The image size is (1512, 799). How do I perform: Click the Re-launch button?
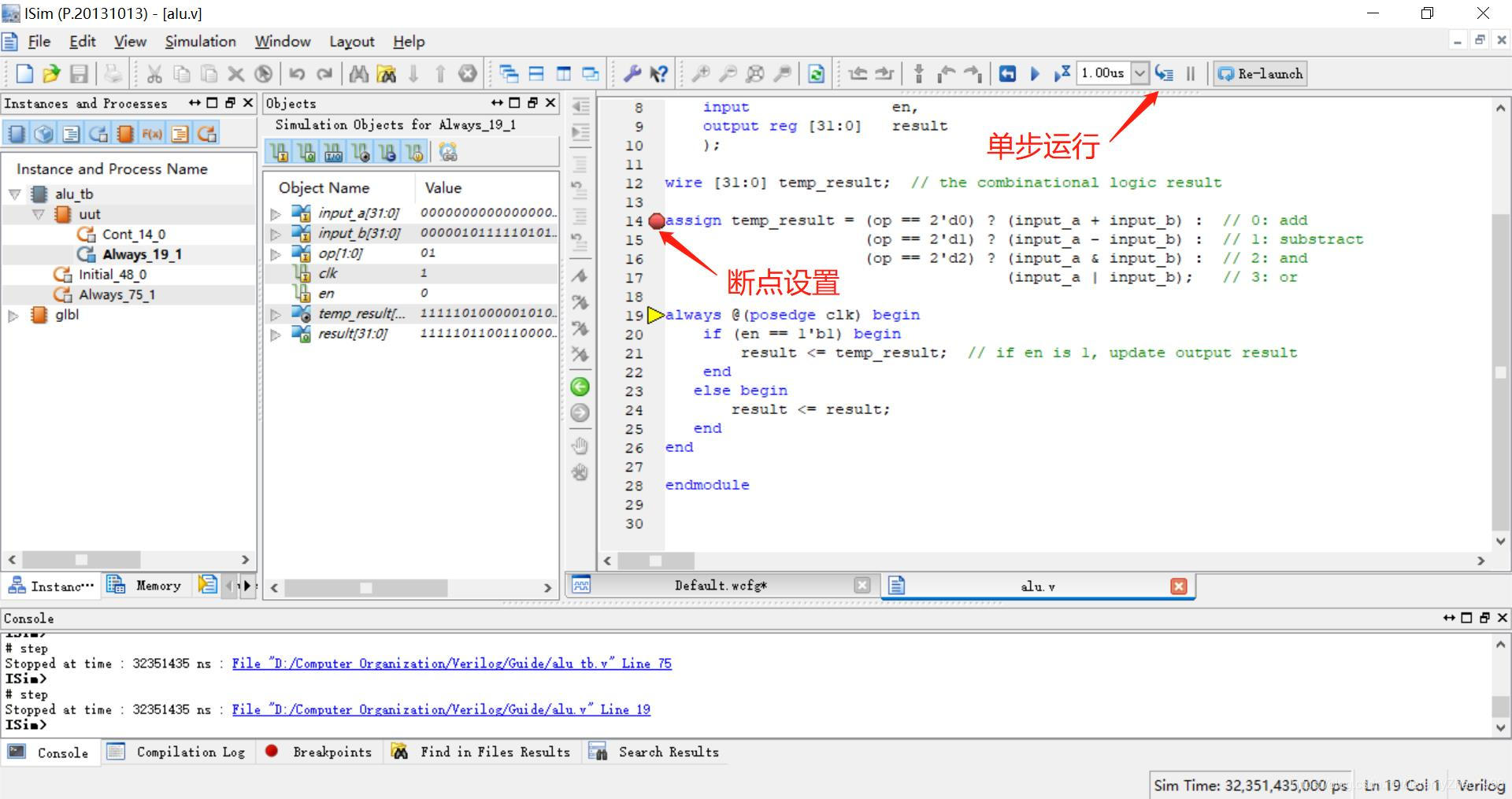[1260, 74]
